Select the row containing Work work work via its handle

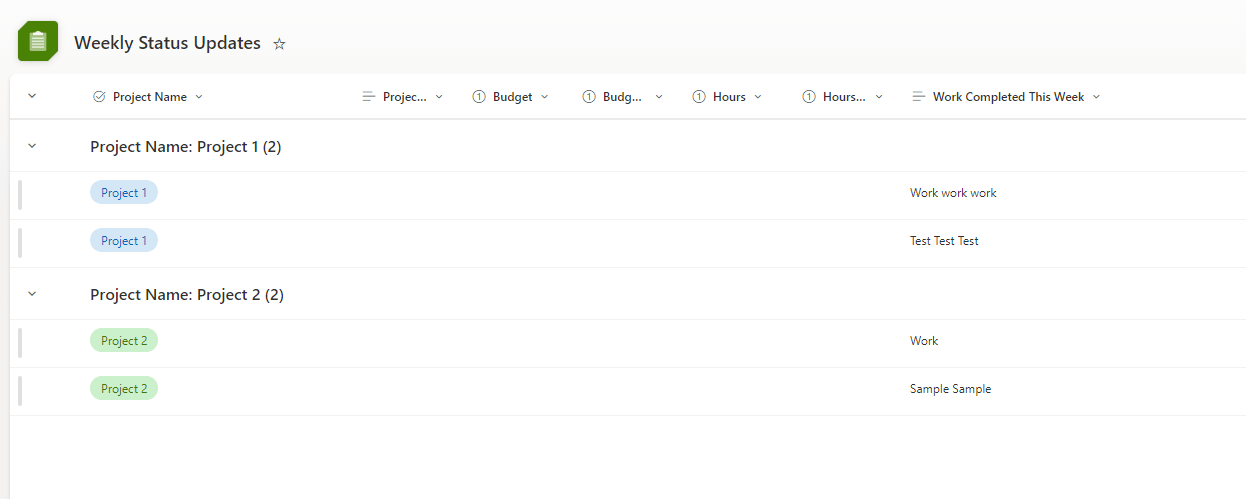[x=20, y=195]
